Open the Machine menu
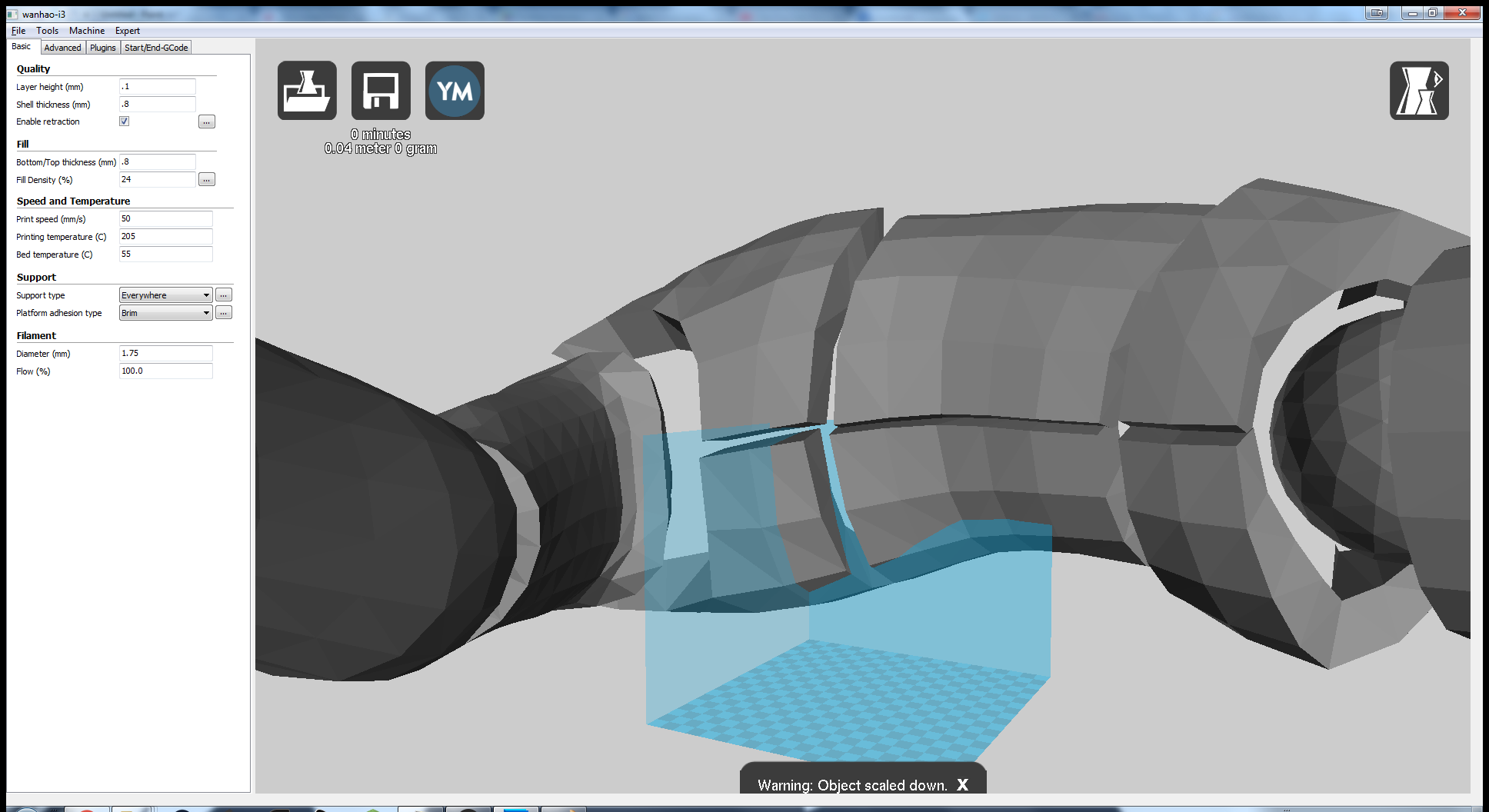This screenshot has height=812, width=1489. click(87, 31)
